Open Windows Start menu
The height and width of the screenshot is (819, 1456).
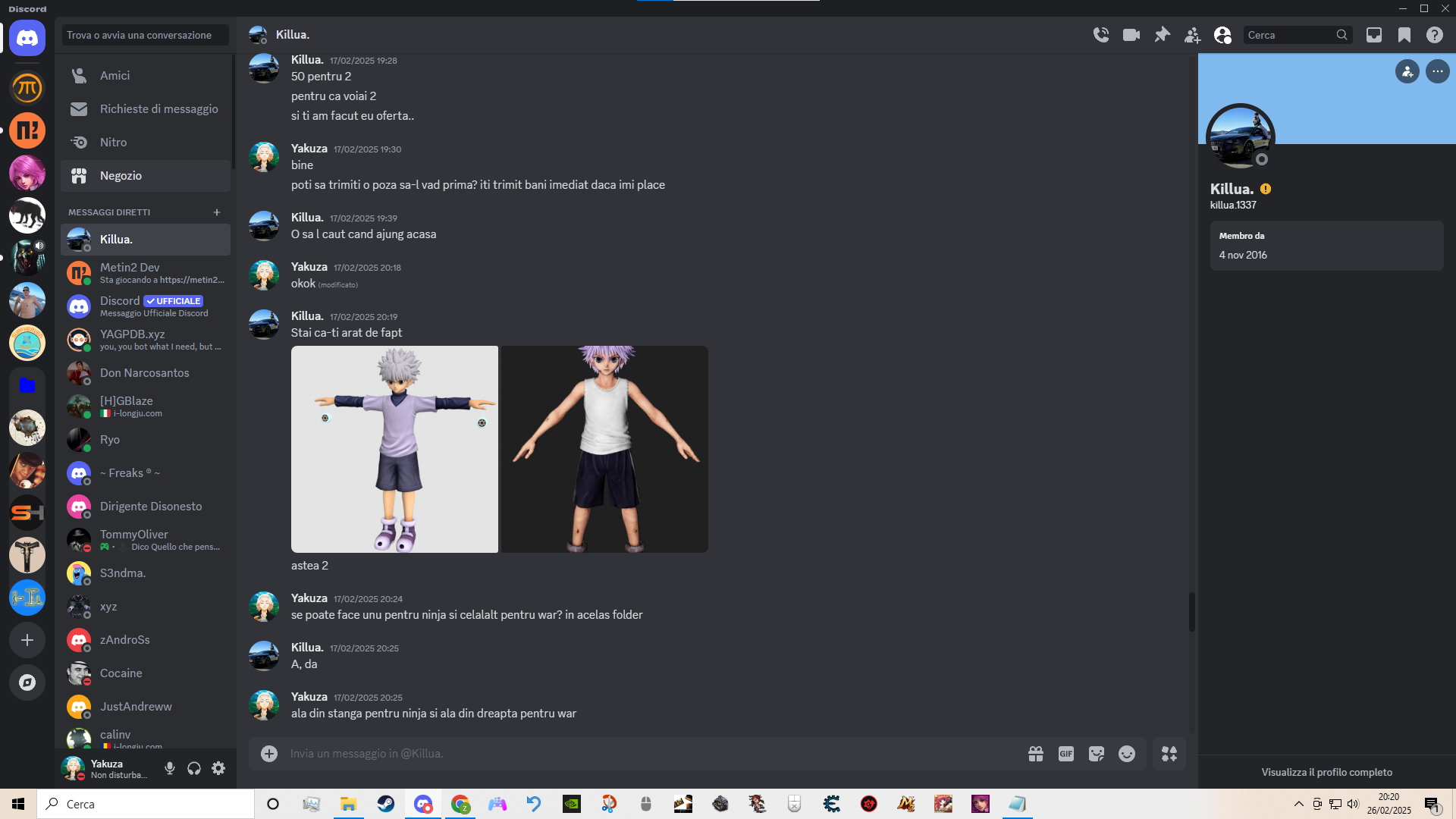pos(18,804)
